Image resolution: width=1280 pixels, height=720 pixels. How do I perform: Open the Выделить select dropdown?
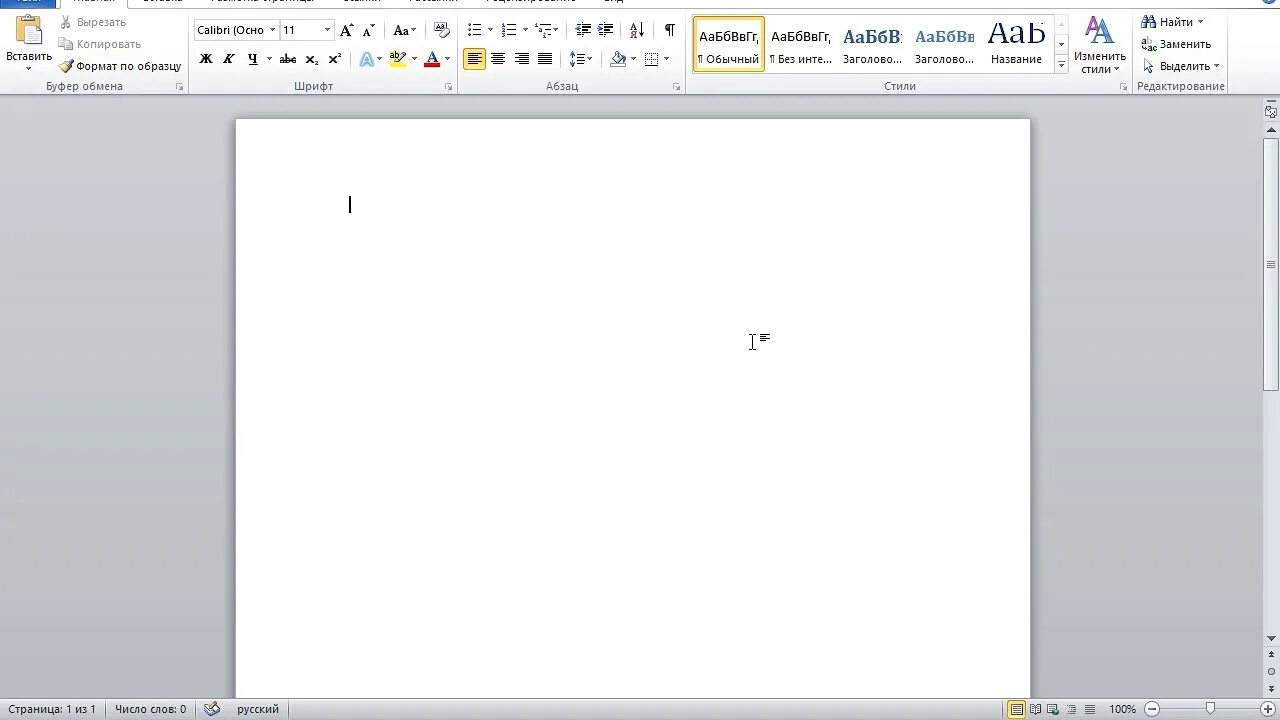coord(1181,66)
